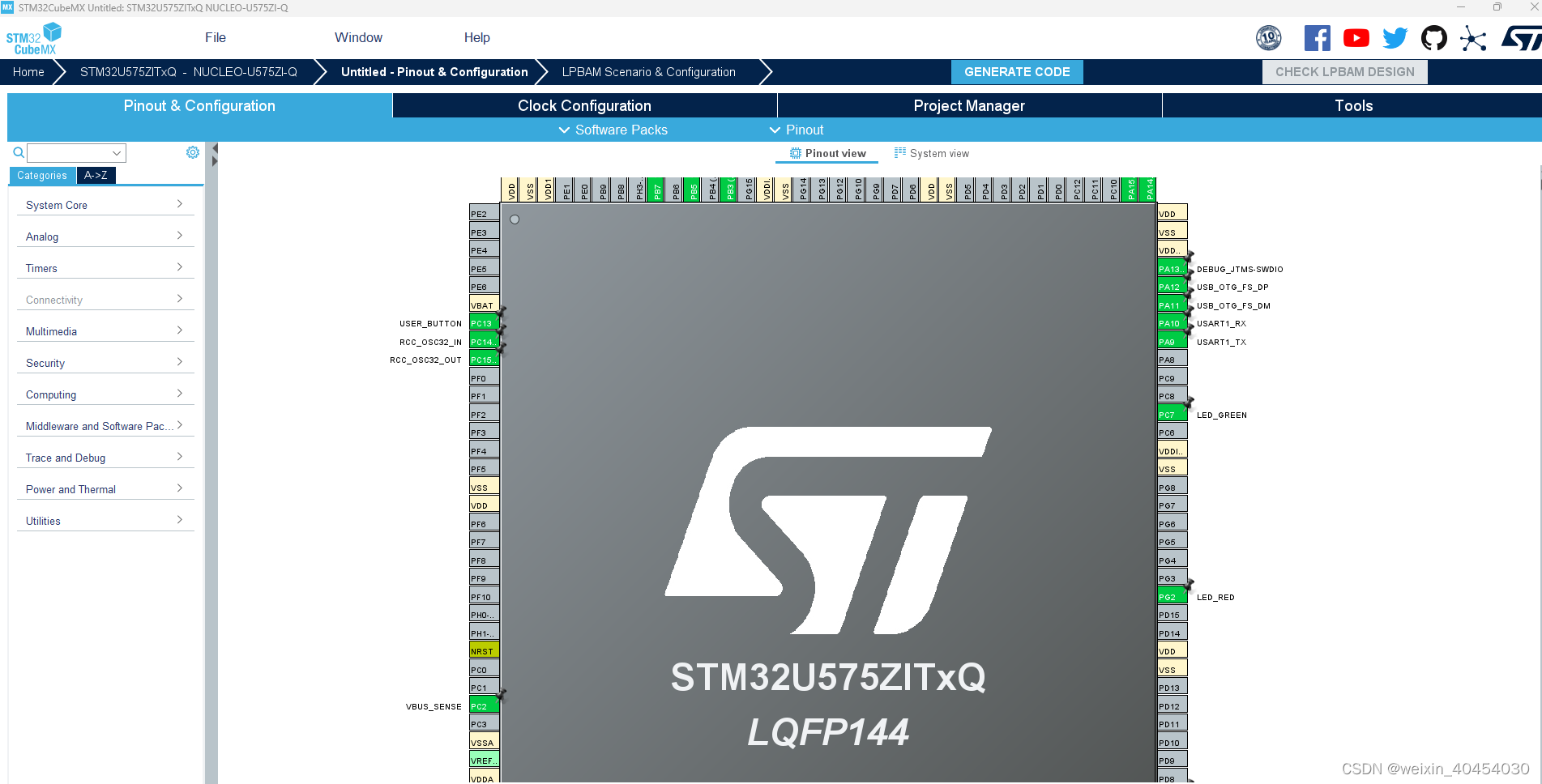The image size is (1542, 784).
Task: Open STM32U575ZITxQ NUCLEO-U575ZI-Q breadcrumb
Action: click(189, 71)
